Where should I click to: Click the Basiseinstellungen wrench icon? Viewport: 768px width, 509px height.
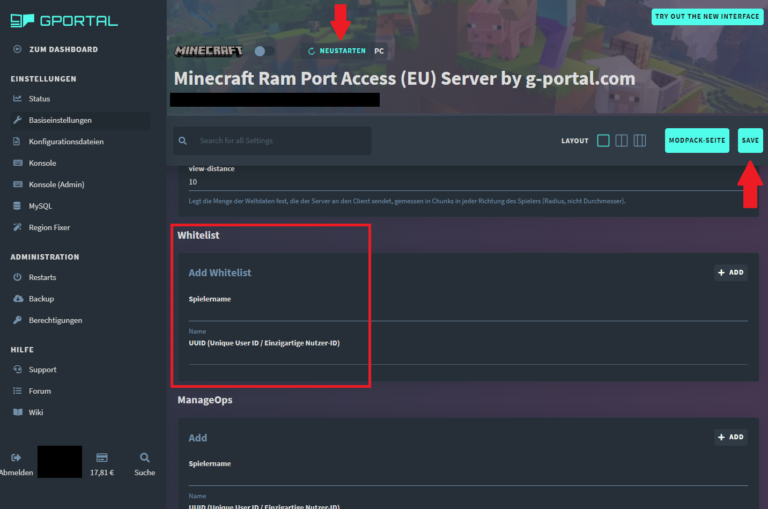[17, 120]
